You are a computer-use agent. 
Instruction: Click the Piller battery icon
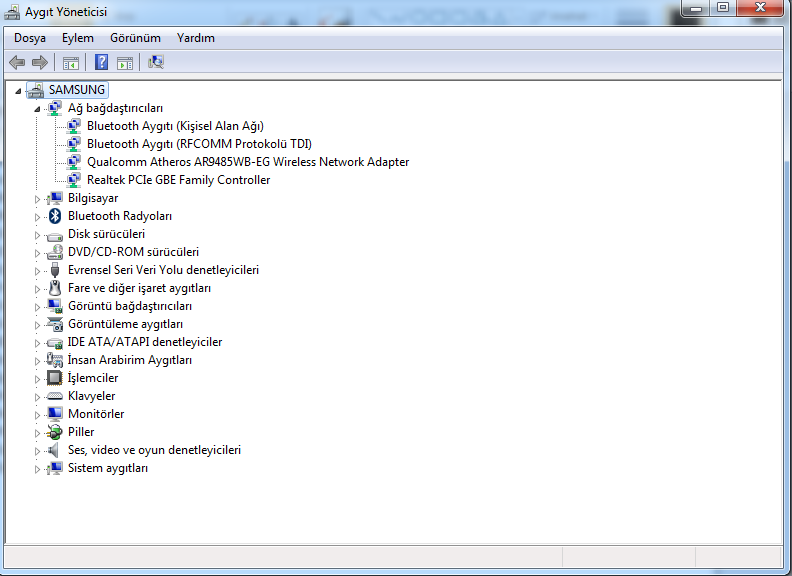[55, 432]
